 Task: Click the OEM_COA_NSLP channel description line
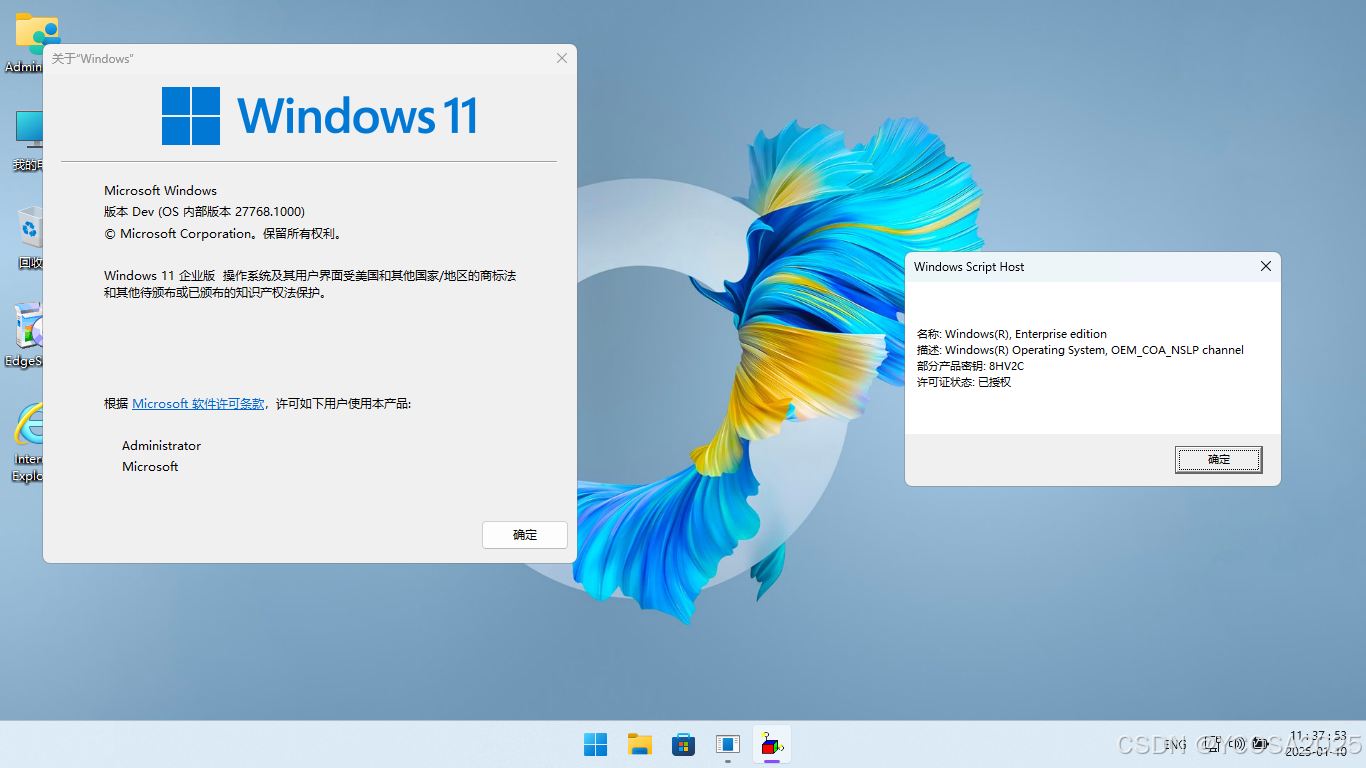click(x=1080, y=350)
